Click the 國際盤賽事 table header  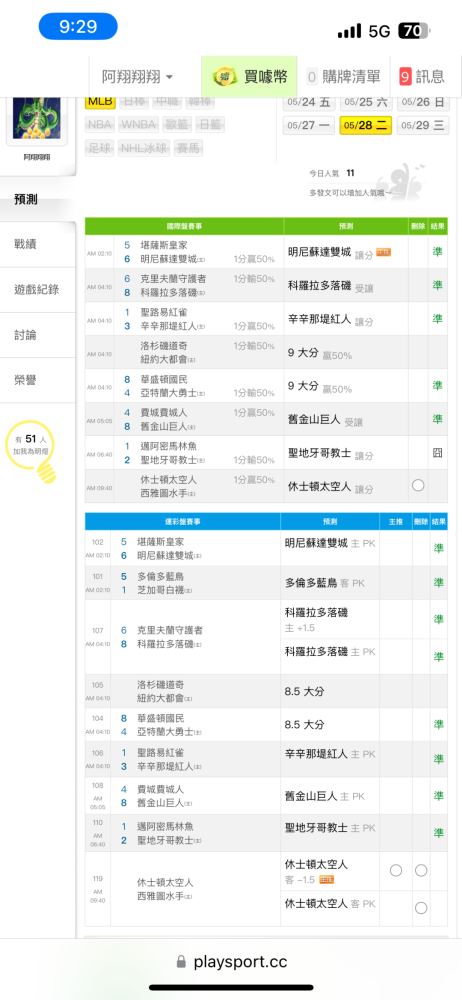pos(184,226)
